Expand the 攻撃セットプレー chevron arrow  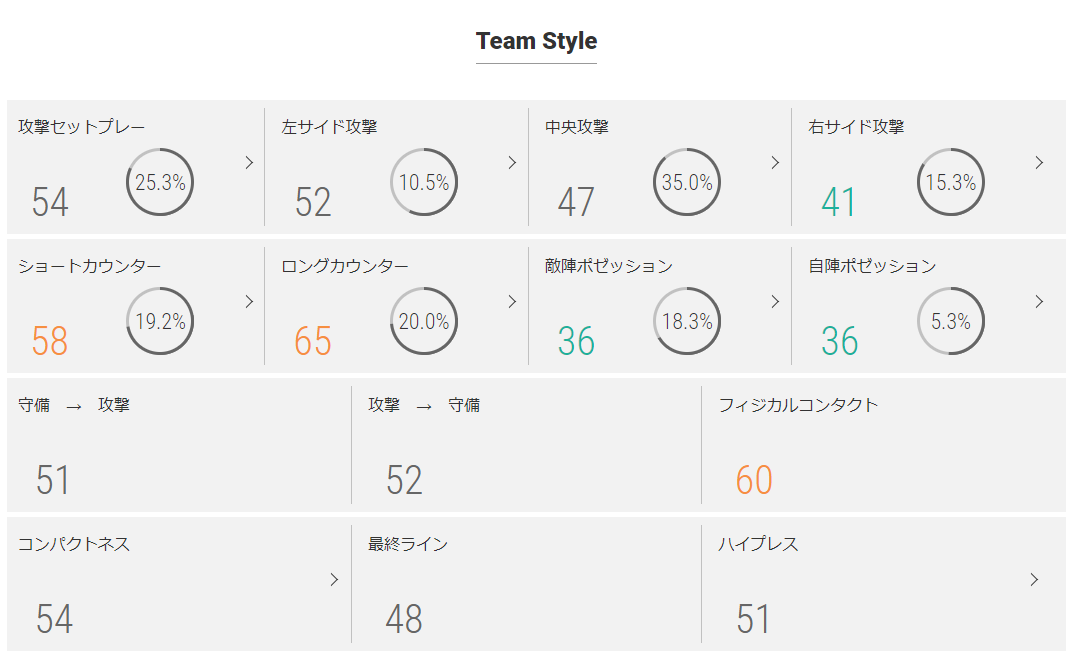coord(249,163)
